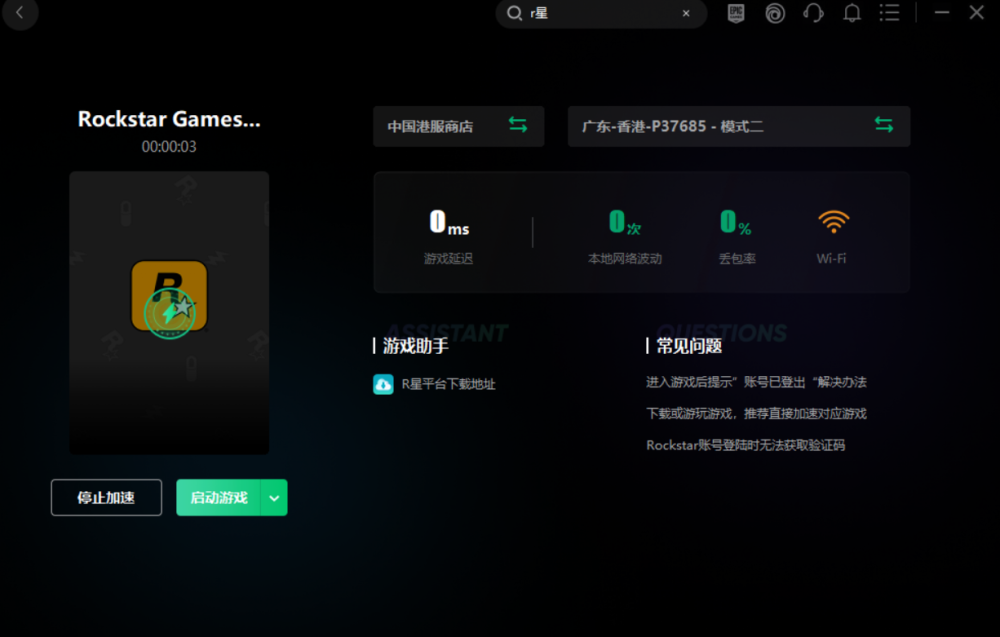The width and height of the screenshot is (1000, 637).
Task: Click swap arrows beside 中国港服商店
Action: coord(518,125)
